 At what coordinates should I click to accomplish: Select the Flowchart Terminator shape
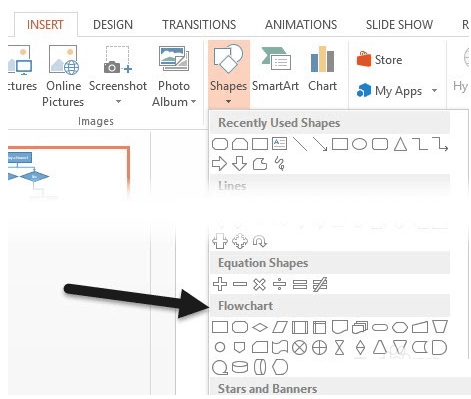[x=380, y=328]
